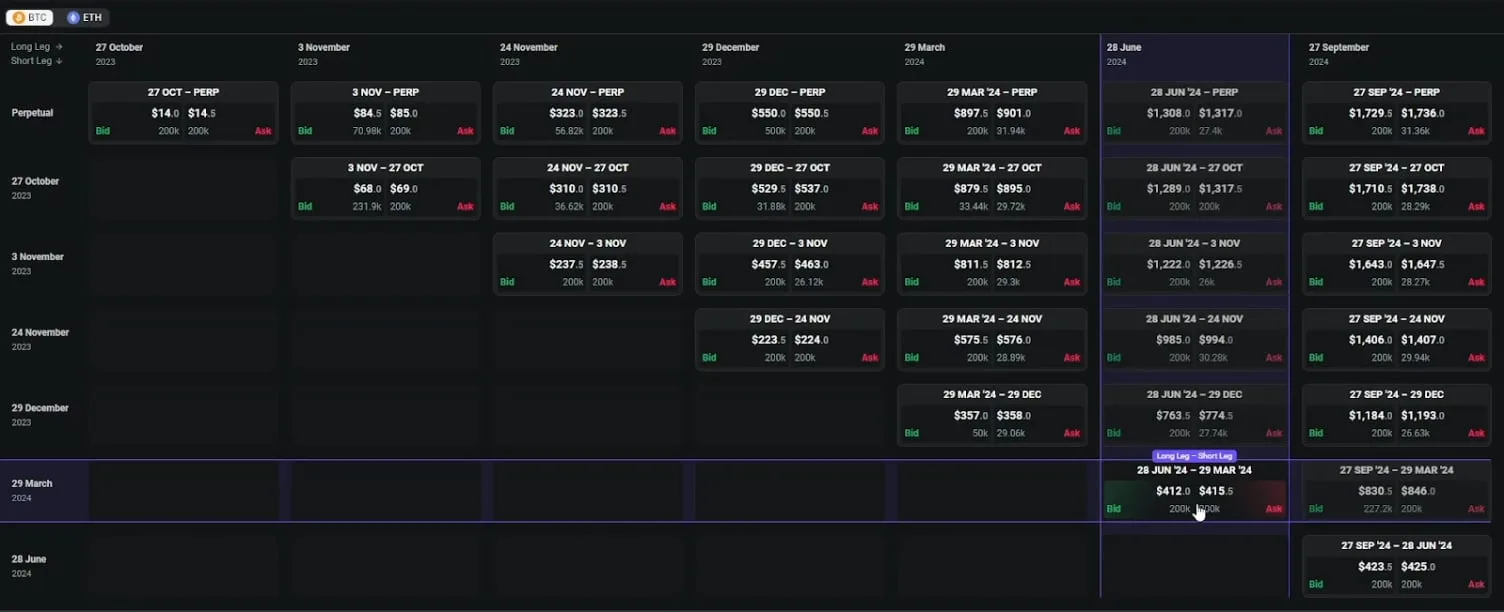The height and width of the screenshot is (612, 1504).
Task: Open the 29 MAR '24 – 3 NOV spread
Action: click(992, 264)
